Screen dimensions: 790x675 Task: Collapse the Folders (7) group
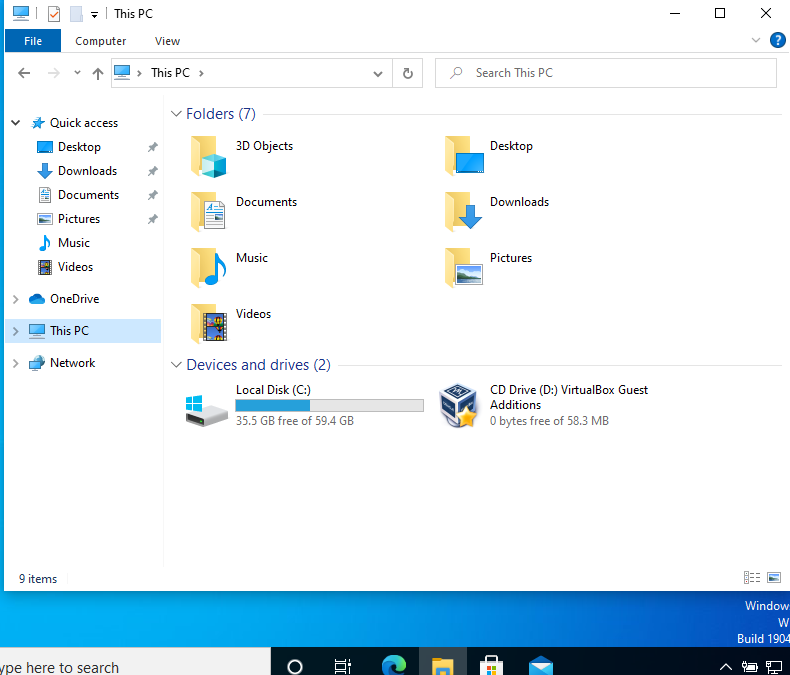tap(176, 114)
